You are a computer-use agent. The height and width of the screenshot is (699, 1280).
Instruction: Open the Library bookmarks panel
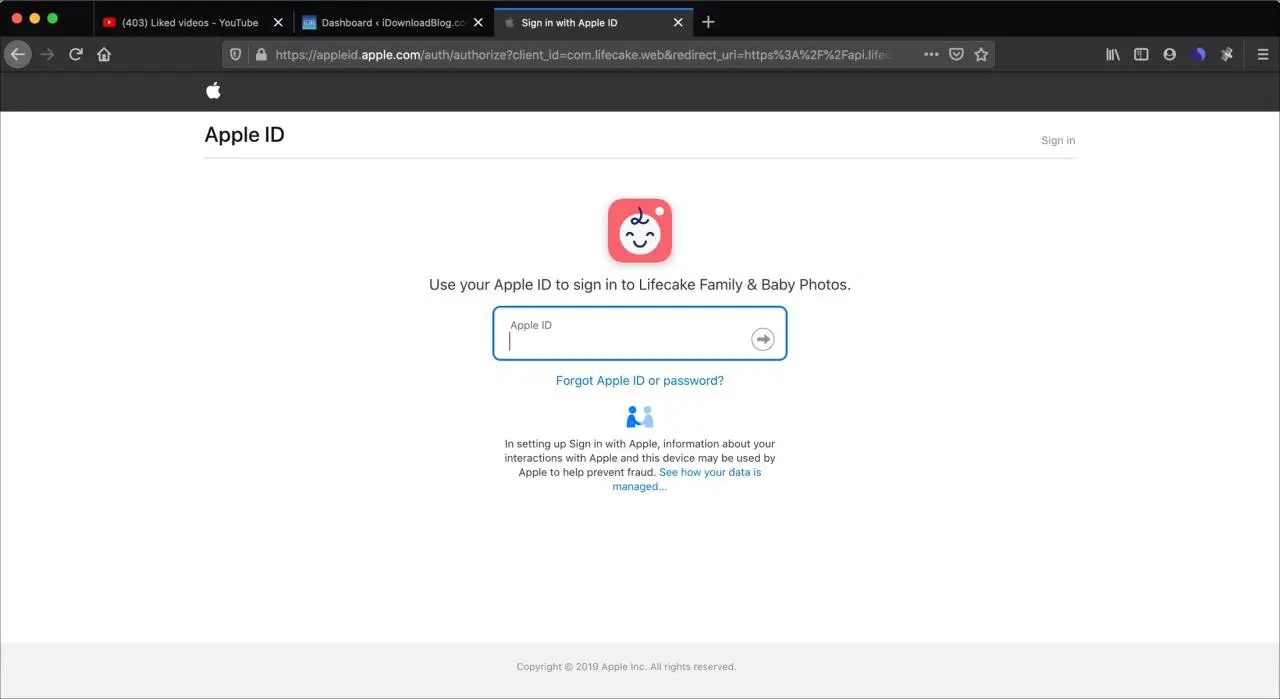click(x=1112, y=55)
